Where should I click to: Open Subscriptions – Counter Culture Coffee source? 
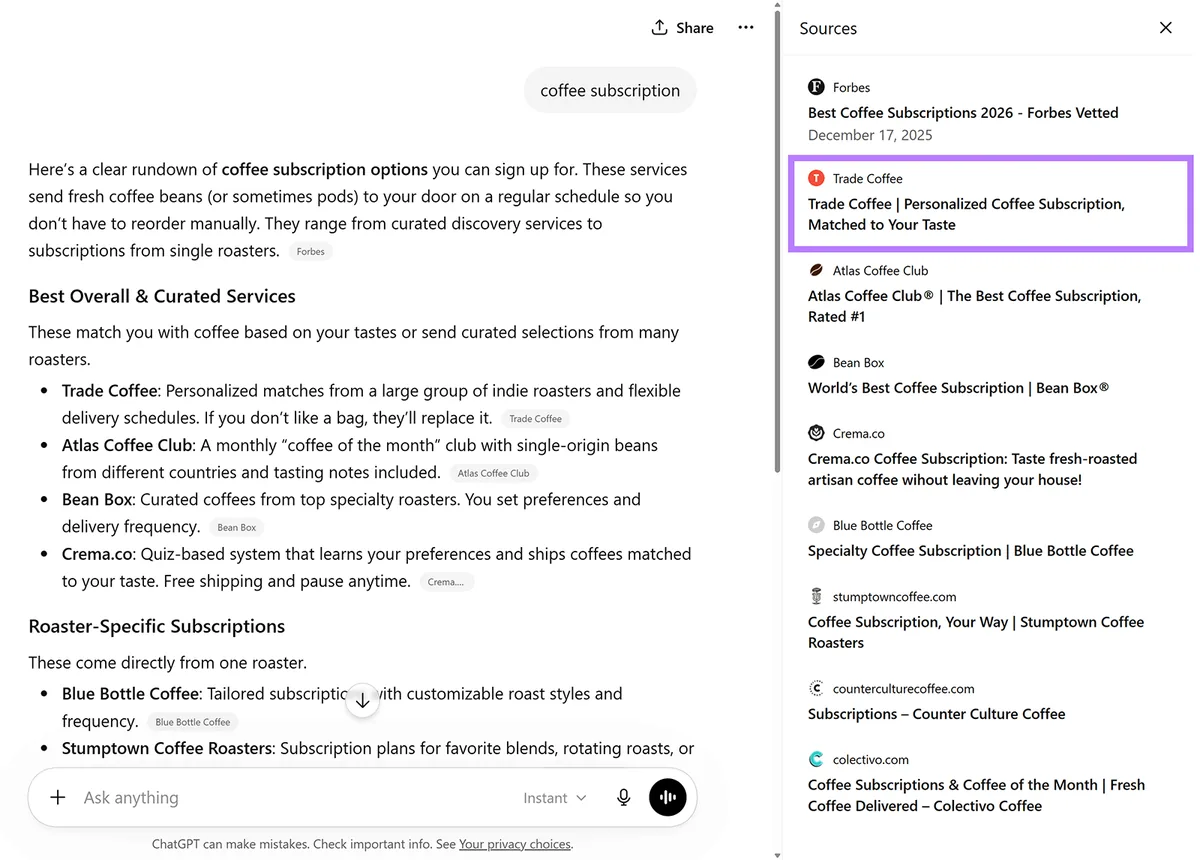936,714
